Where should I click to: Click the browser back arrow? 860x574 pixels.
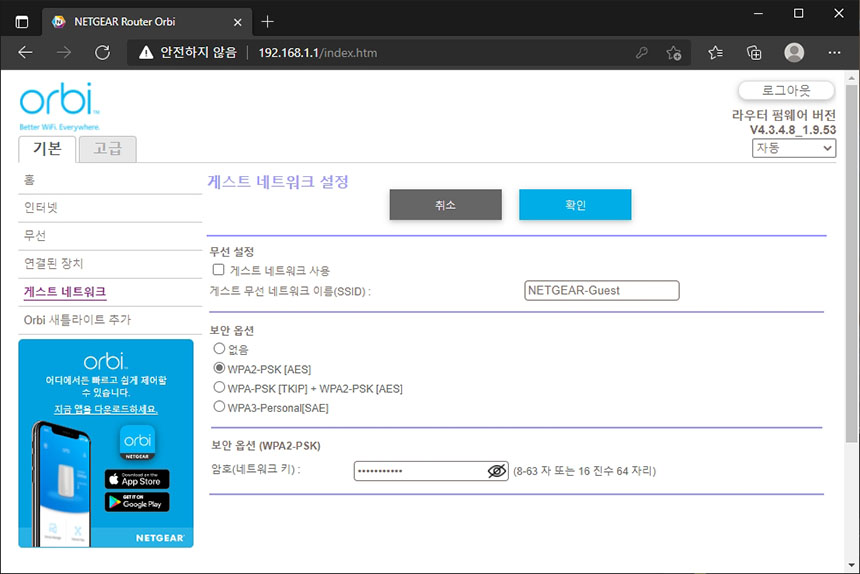[x=26, y=53]
